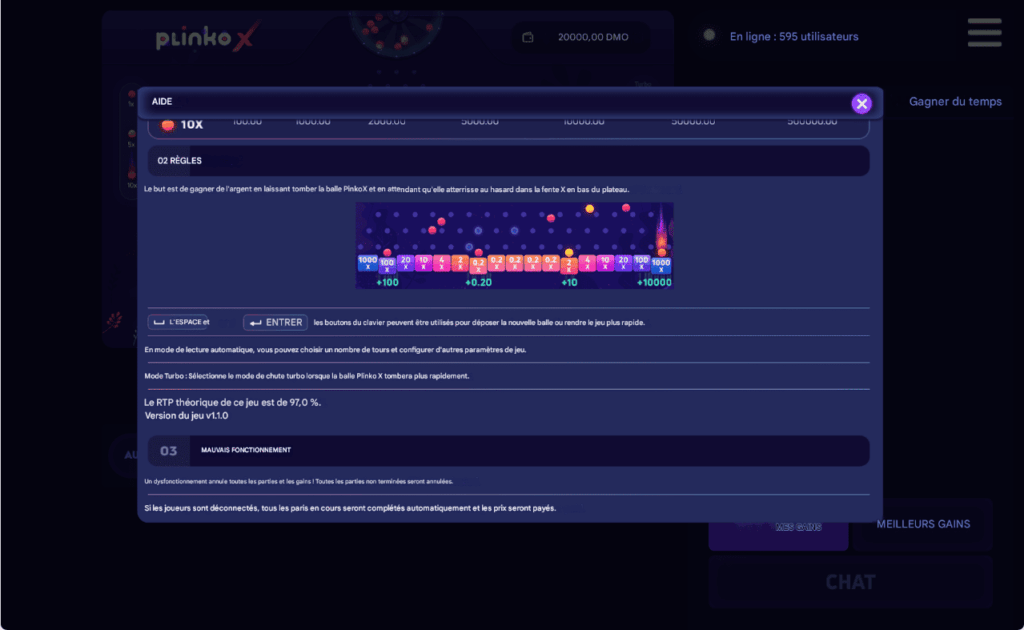The height and width of the screenshot is (630, 1024).
Task: Click the red 10X ball icon
Action: coord(168,125)
